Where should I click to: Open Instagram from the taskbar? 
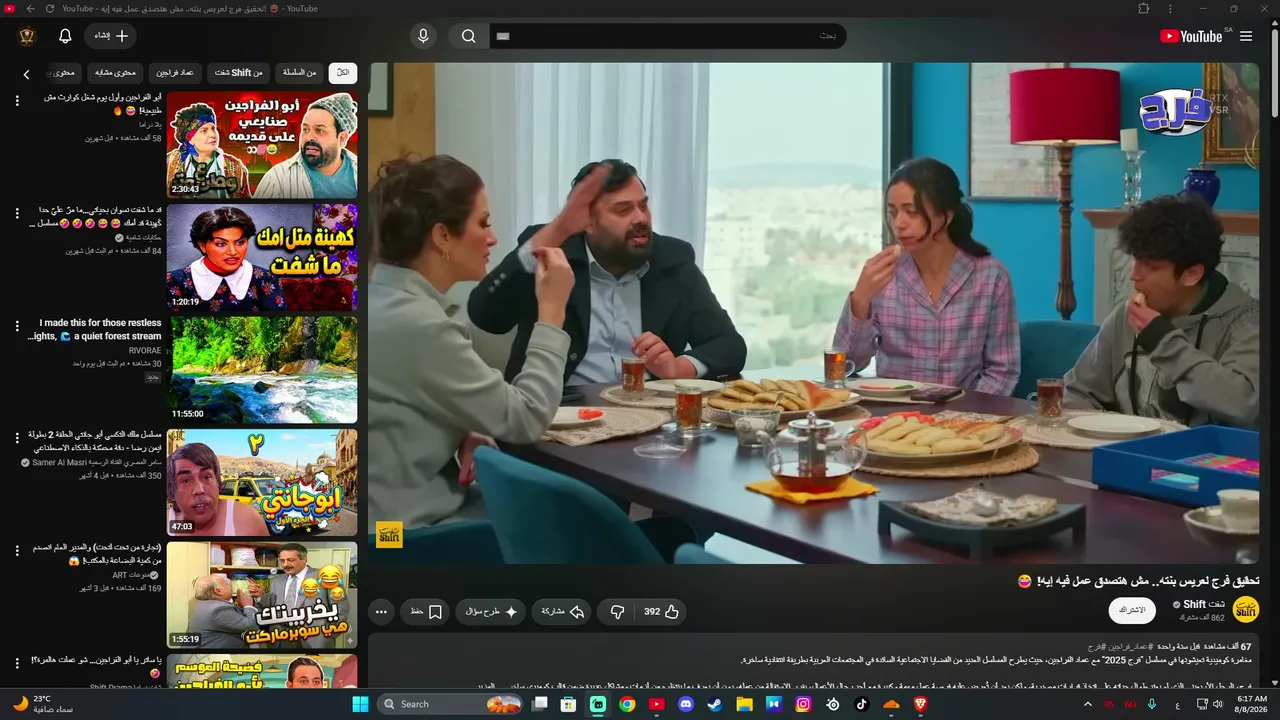(803, 704)
